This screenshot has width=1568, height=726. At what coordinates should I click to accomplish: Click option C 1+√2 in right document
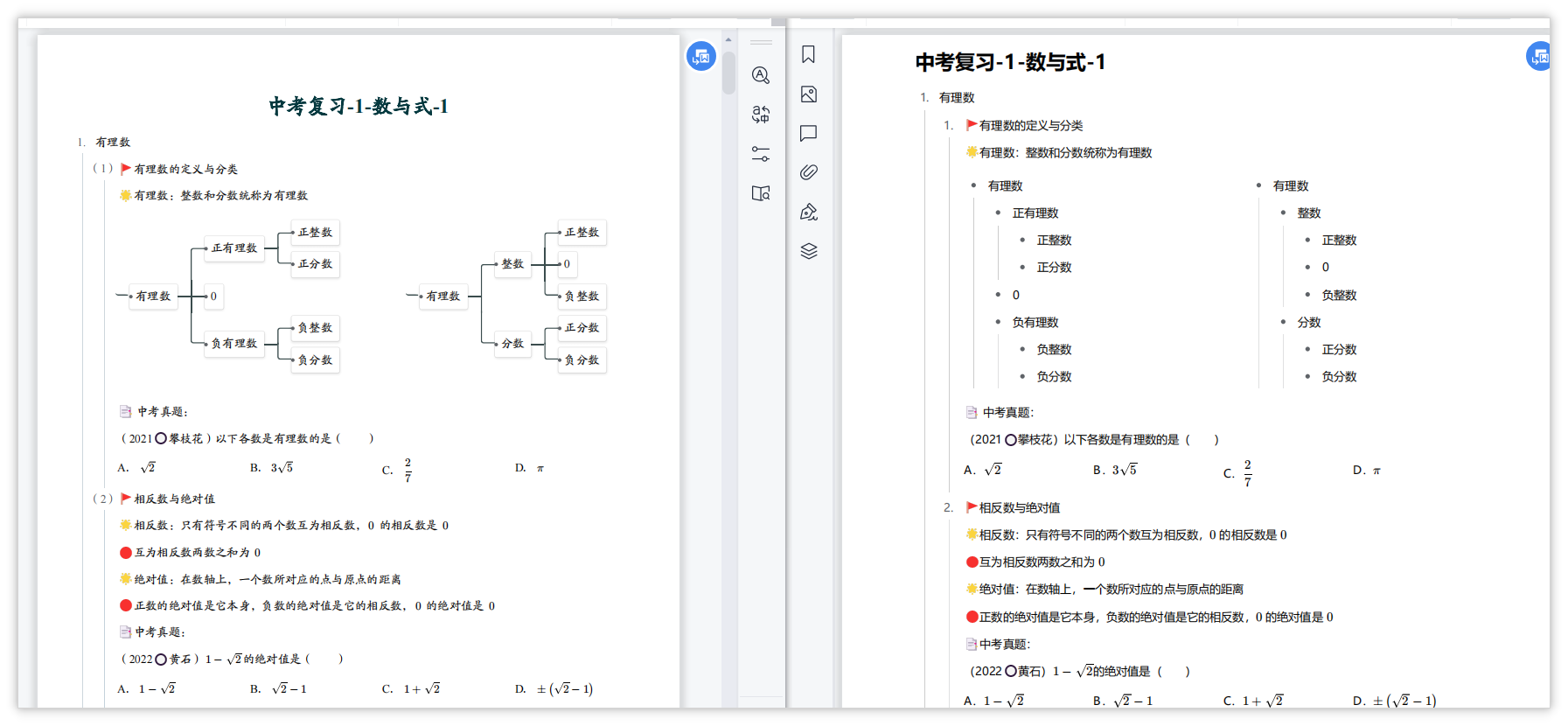[1254, 702]
